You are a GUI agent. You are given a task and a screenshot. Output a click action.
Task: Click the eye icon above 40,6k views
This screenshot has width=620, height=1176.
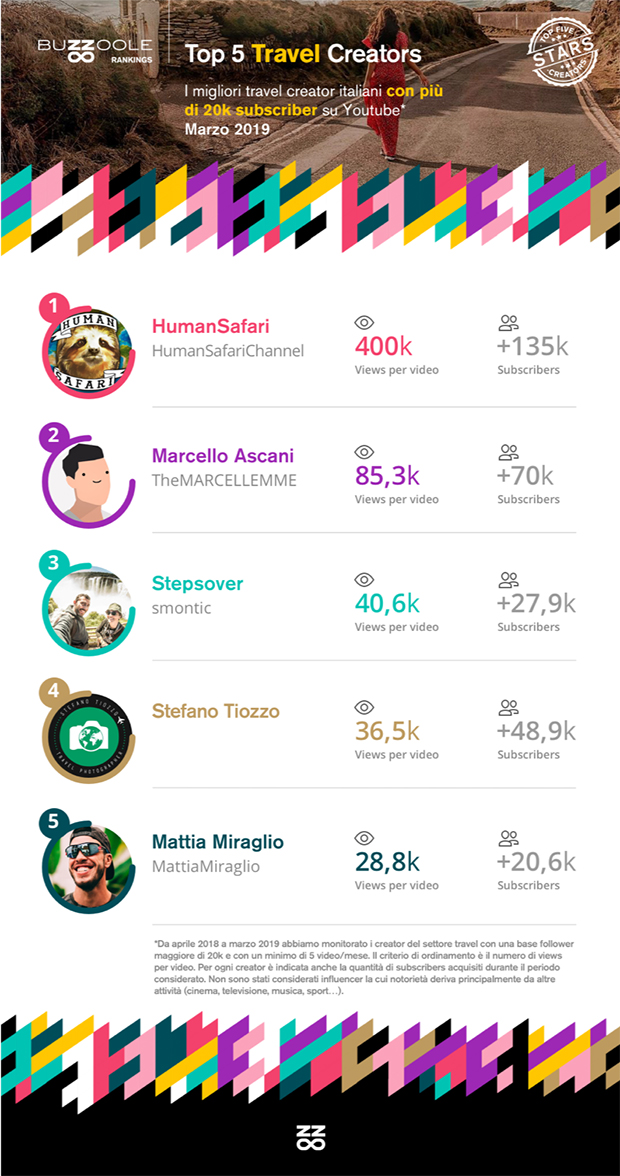tap(365, 580)
